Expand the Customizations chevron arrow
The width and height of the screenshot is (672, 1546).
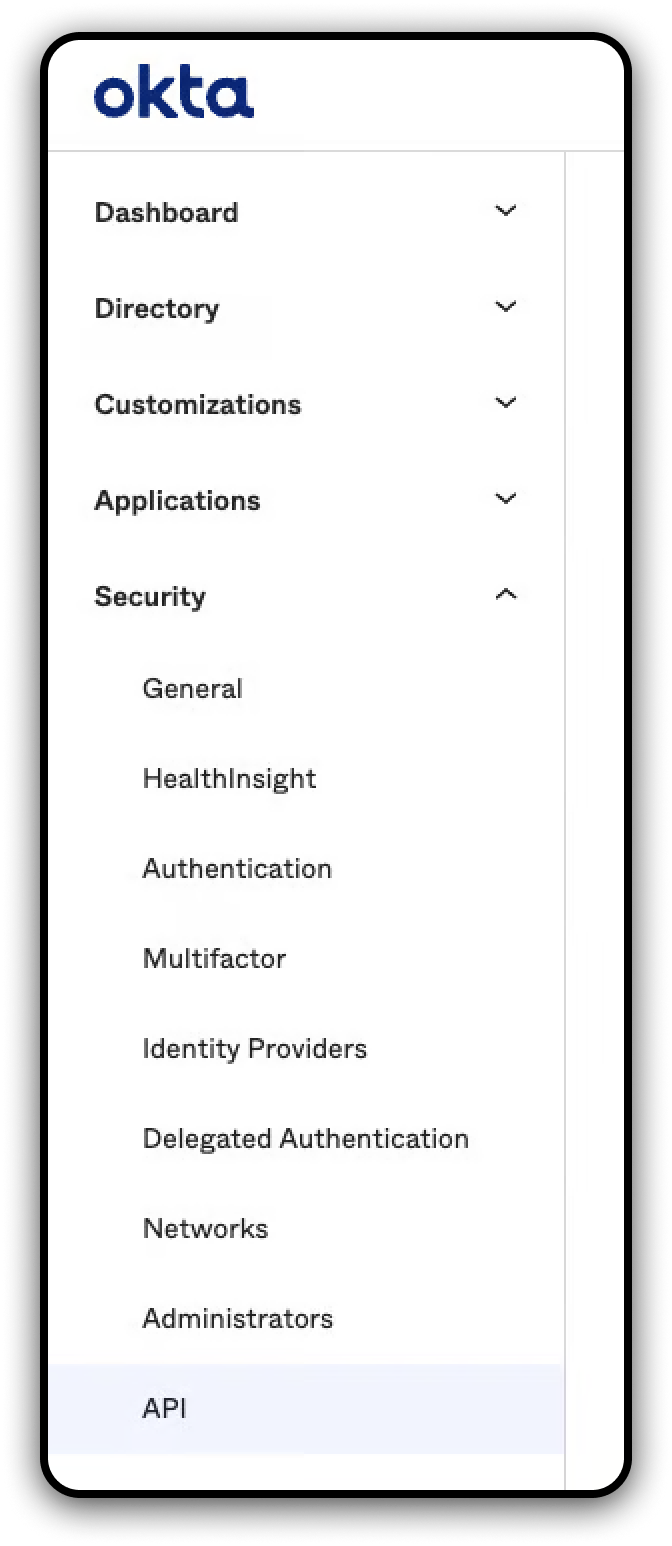click(x=506, y=403)
